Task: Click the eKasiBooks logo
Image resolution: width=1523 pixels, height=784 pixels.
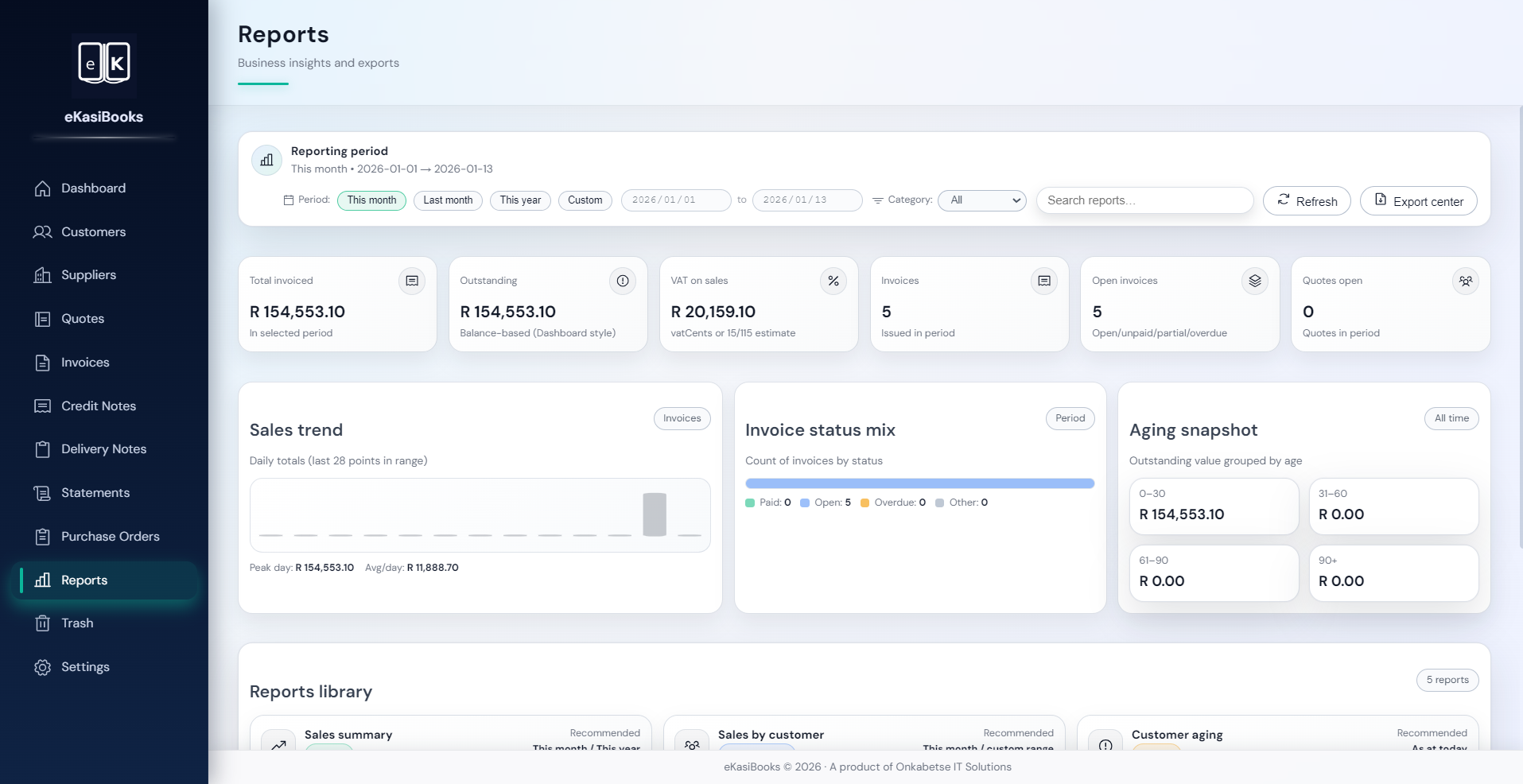Action: pyautogui.click(x=103, y=64)
